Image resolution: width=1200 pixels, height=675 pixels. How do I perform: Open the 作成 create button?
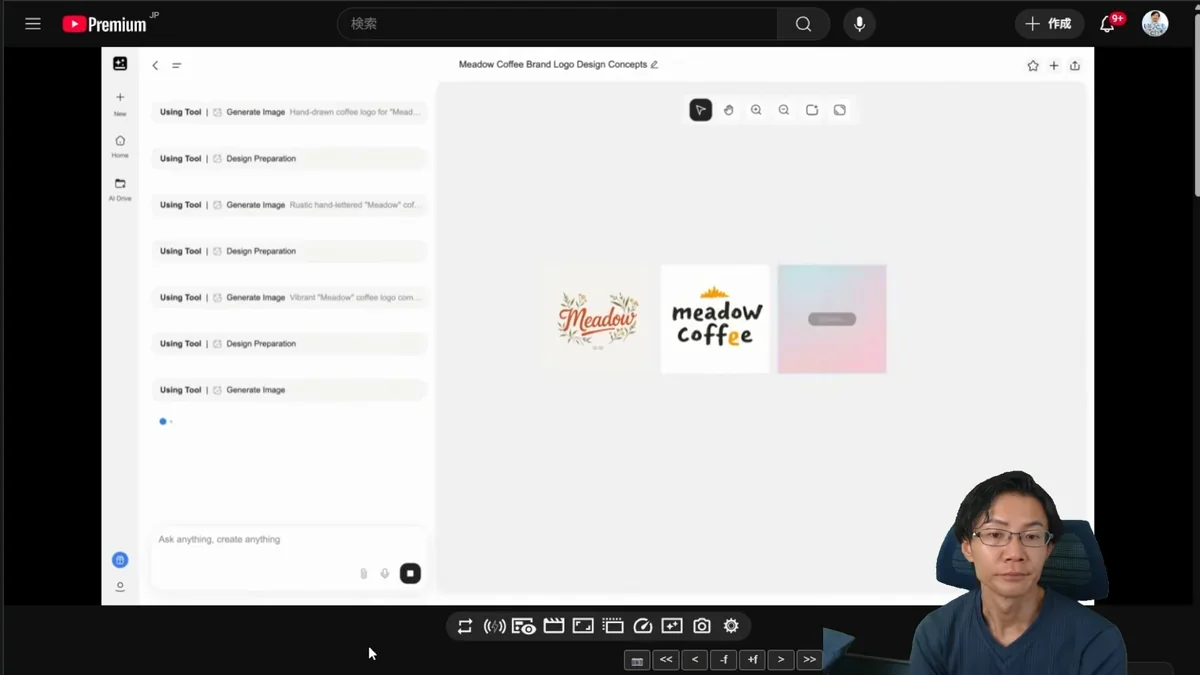[1049, 24]
